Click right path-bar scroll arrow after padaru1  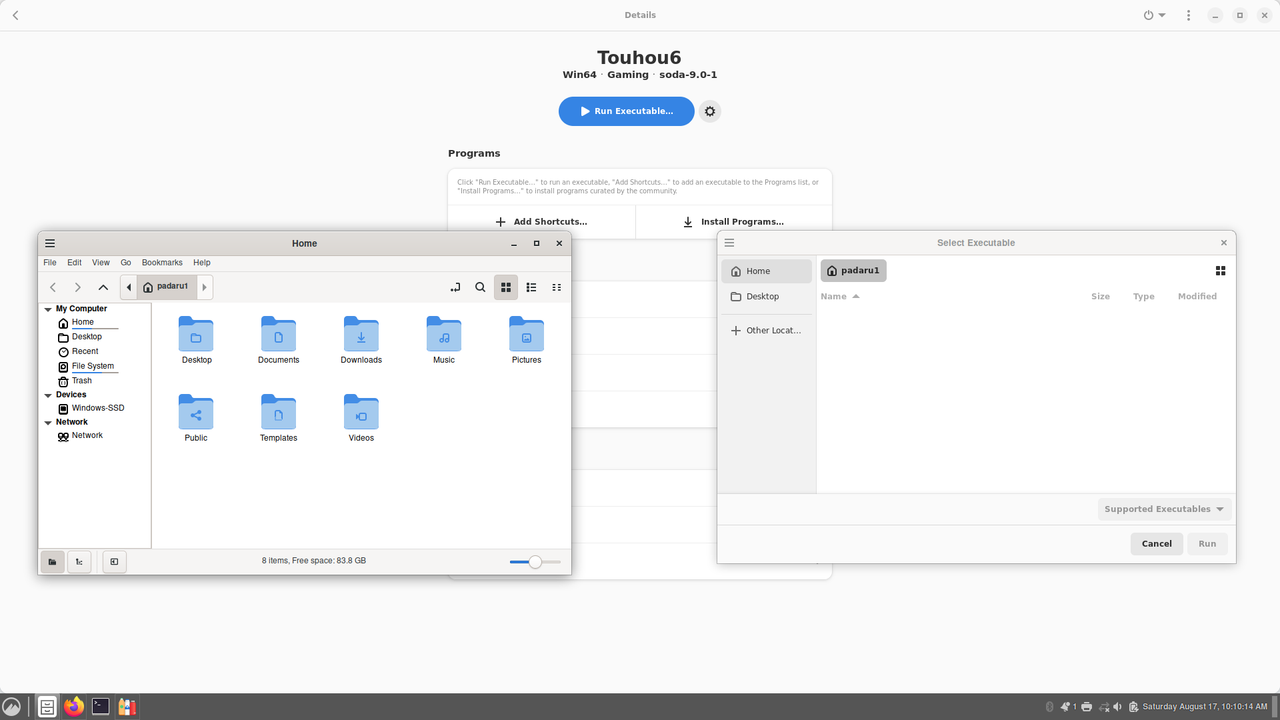tap(204, 287)
